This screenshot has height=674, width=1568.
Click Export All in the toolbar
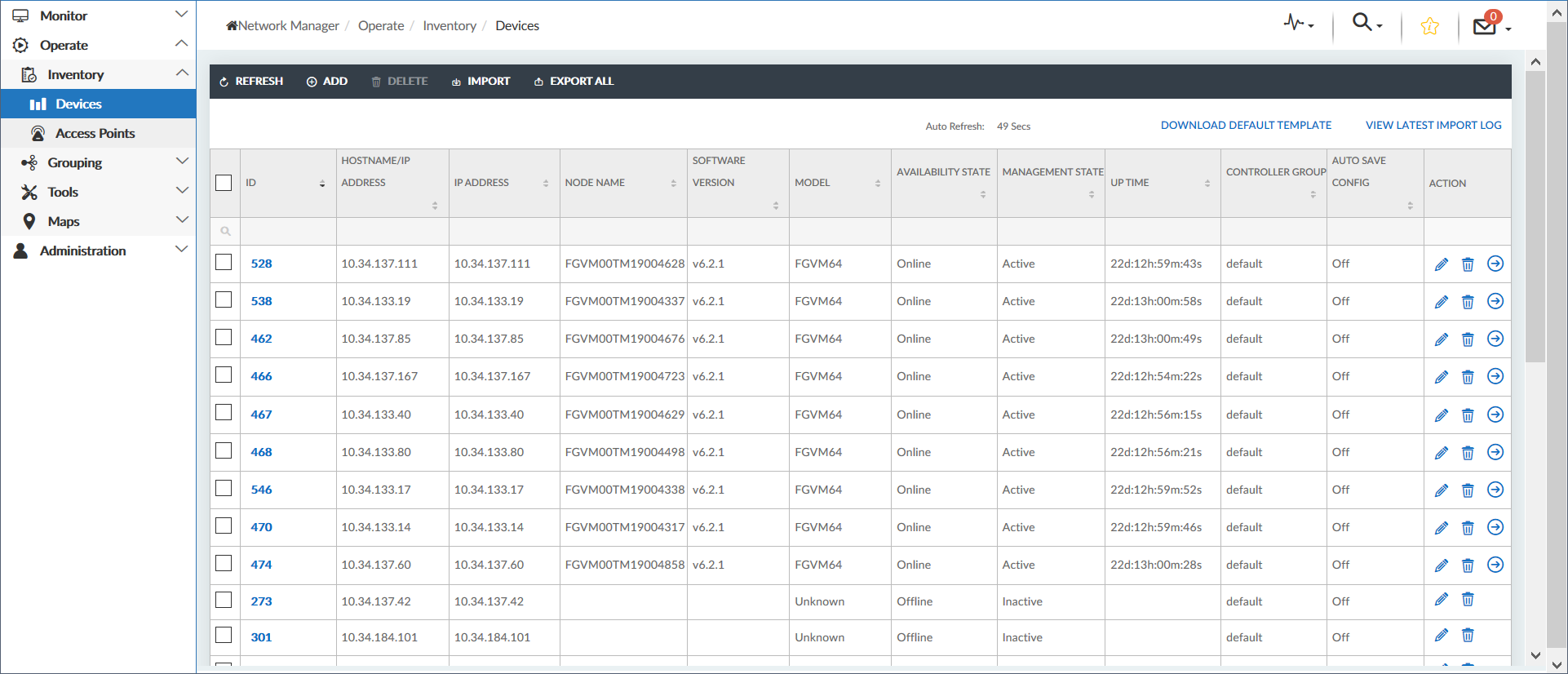tap(574, 82)
